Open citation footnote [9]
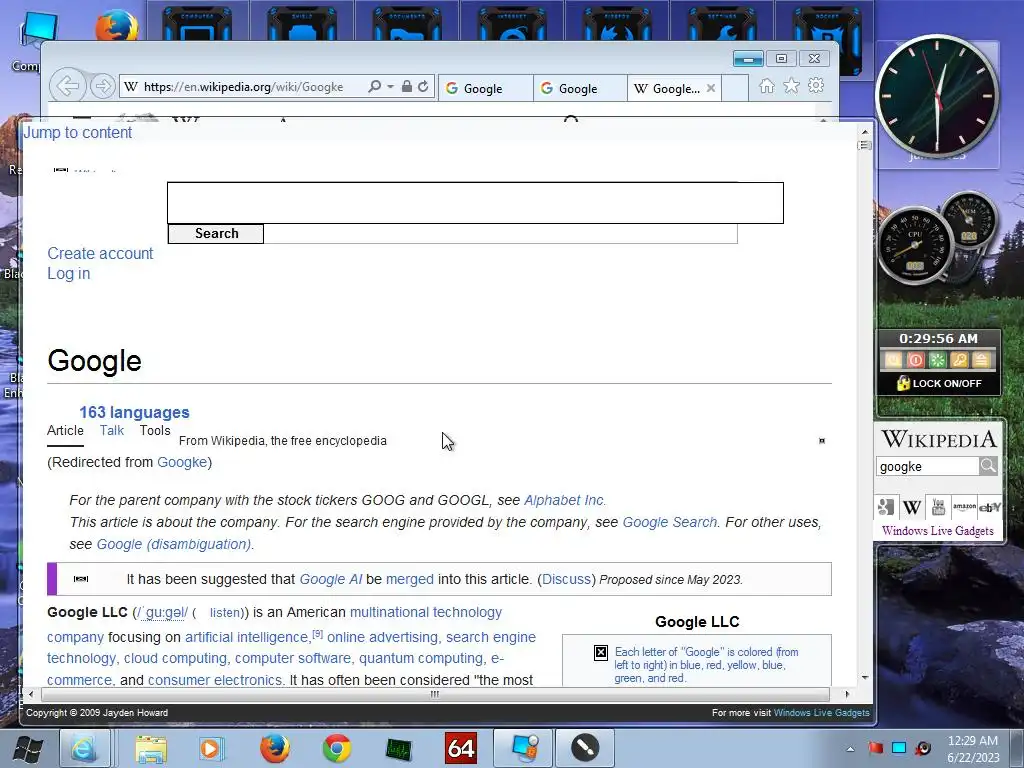This screenshot has height=768, width=1024. 317,633
